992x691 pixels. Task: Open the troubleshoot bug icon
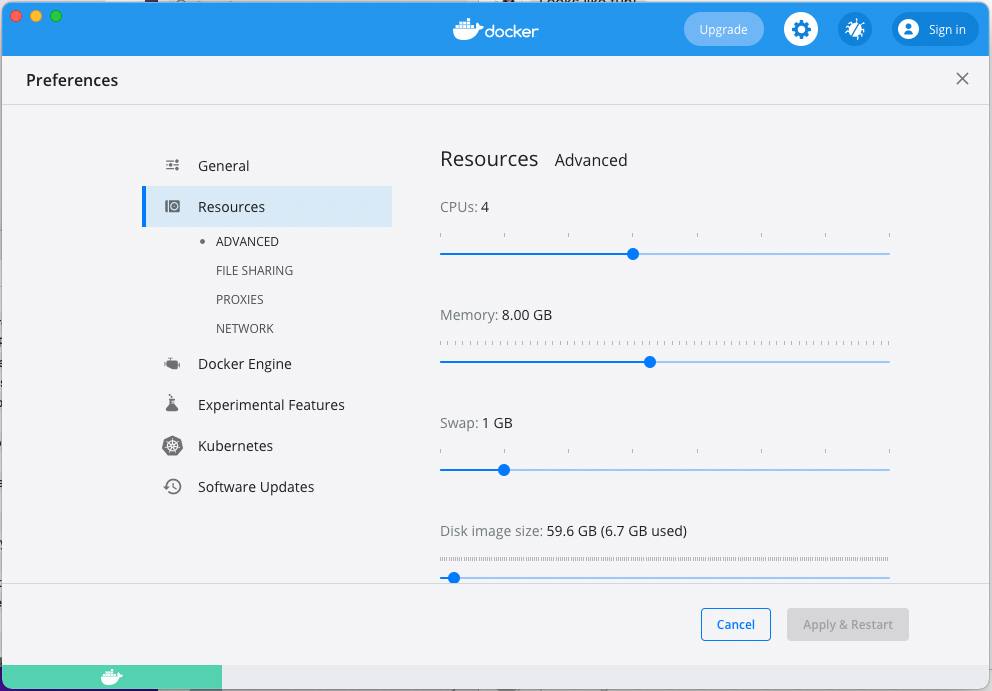(854, 30)
